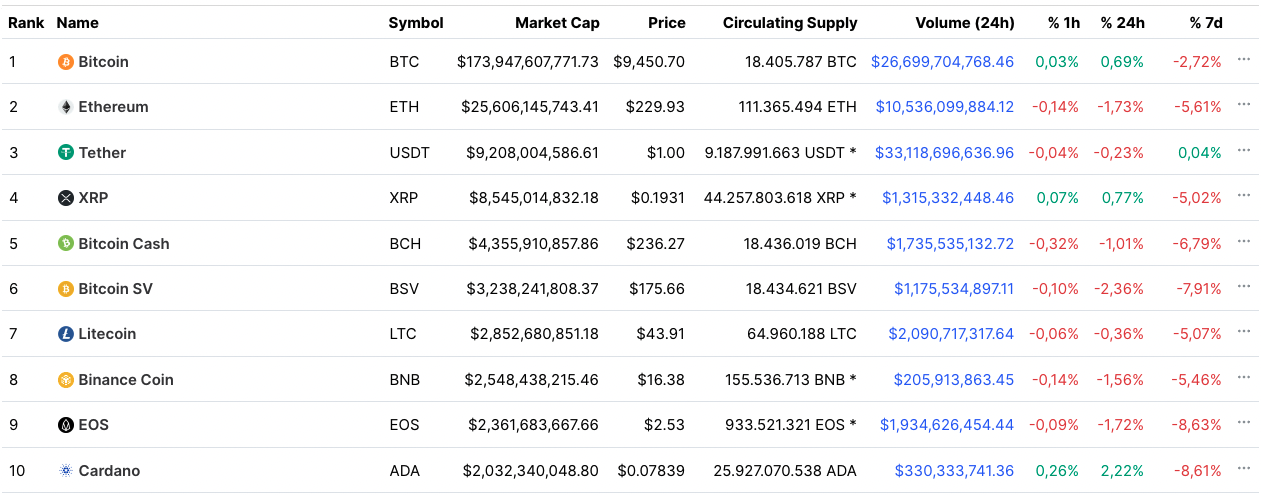Open Litecoin's 24h volume link
This screenshot has height=495, width=1261.
(950, 334)
